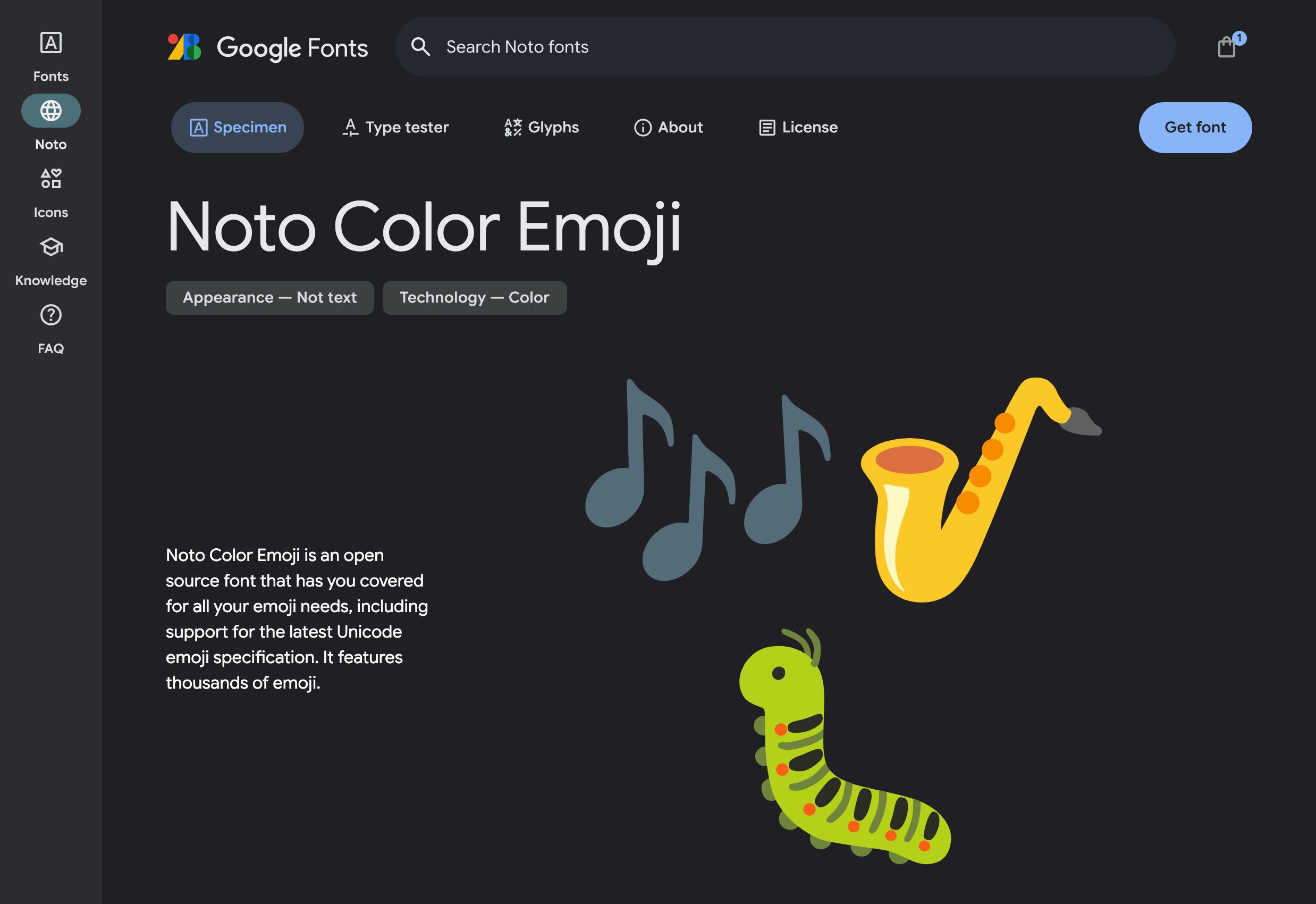Open the About tab
This screenshot has width=1316, height=904.
[x=668, y=128]
